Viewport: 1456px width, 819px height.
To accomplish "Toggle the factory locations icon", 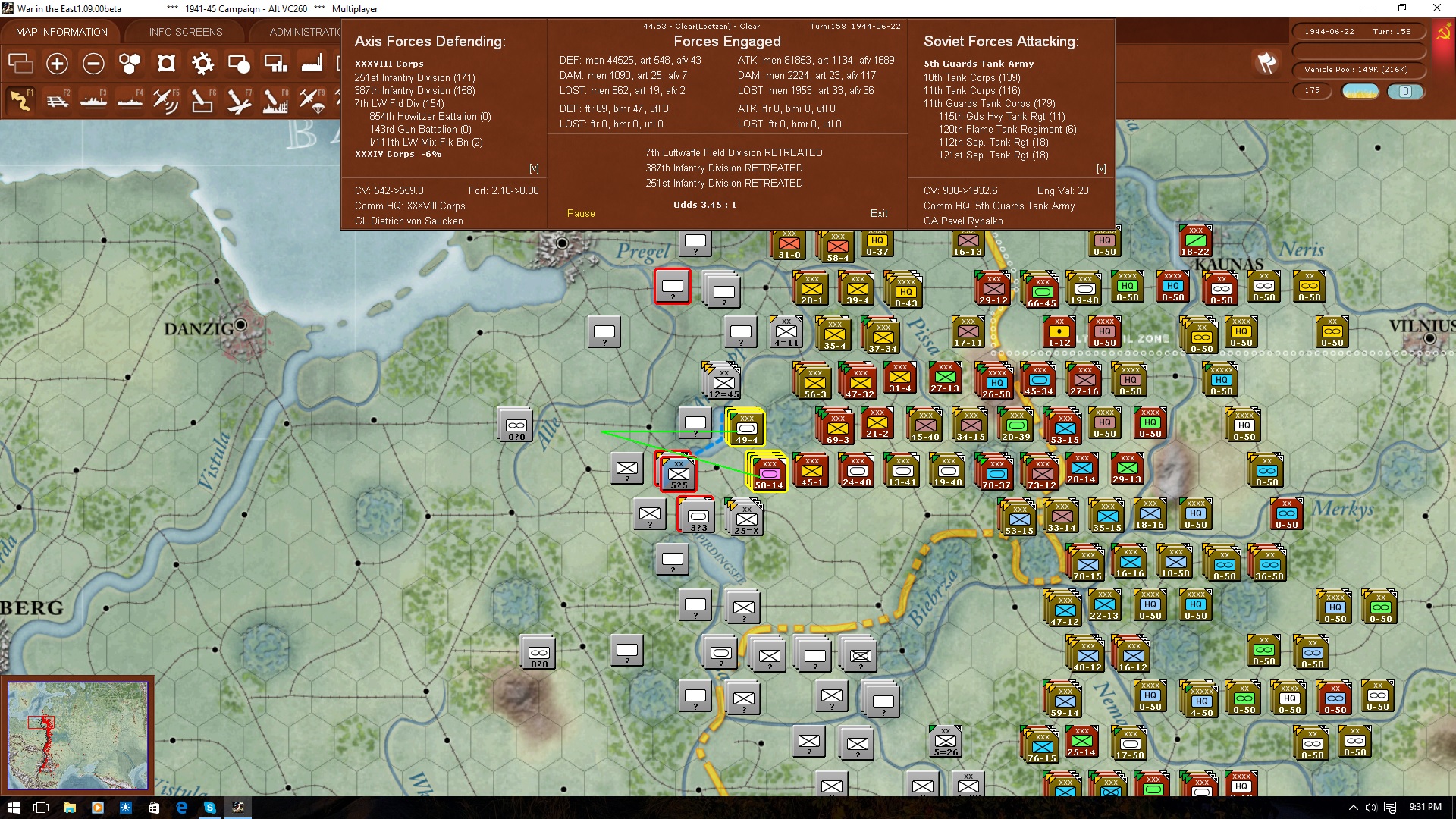I will pos(312,64).
